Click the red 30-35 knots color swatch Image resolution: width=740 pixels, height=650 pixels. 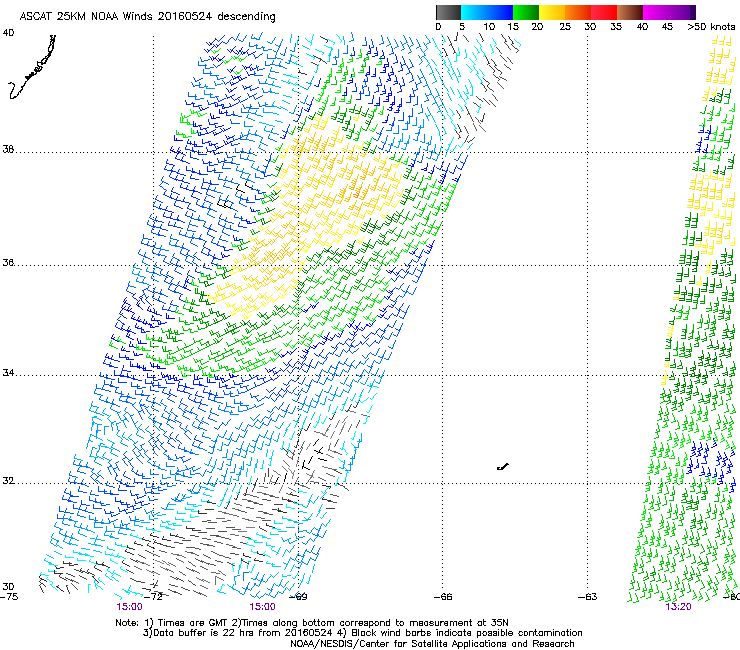(604, 12)
